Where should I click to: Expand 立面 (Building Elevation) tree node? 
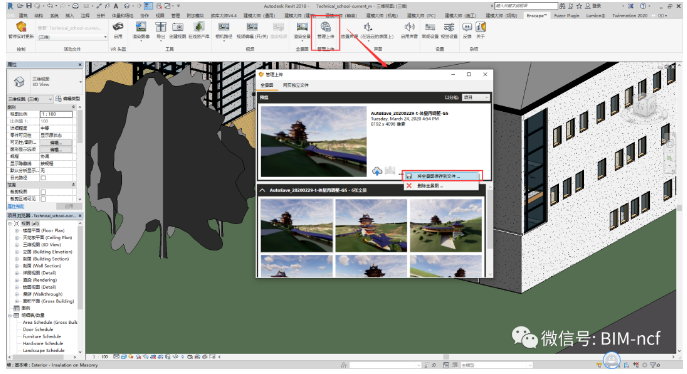pos(17,252)
